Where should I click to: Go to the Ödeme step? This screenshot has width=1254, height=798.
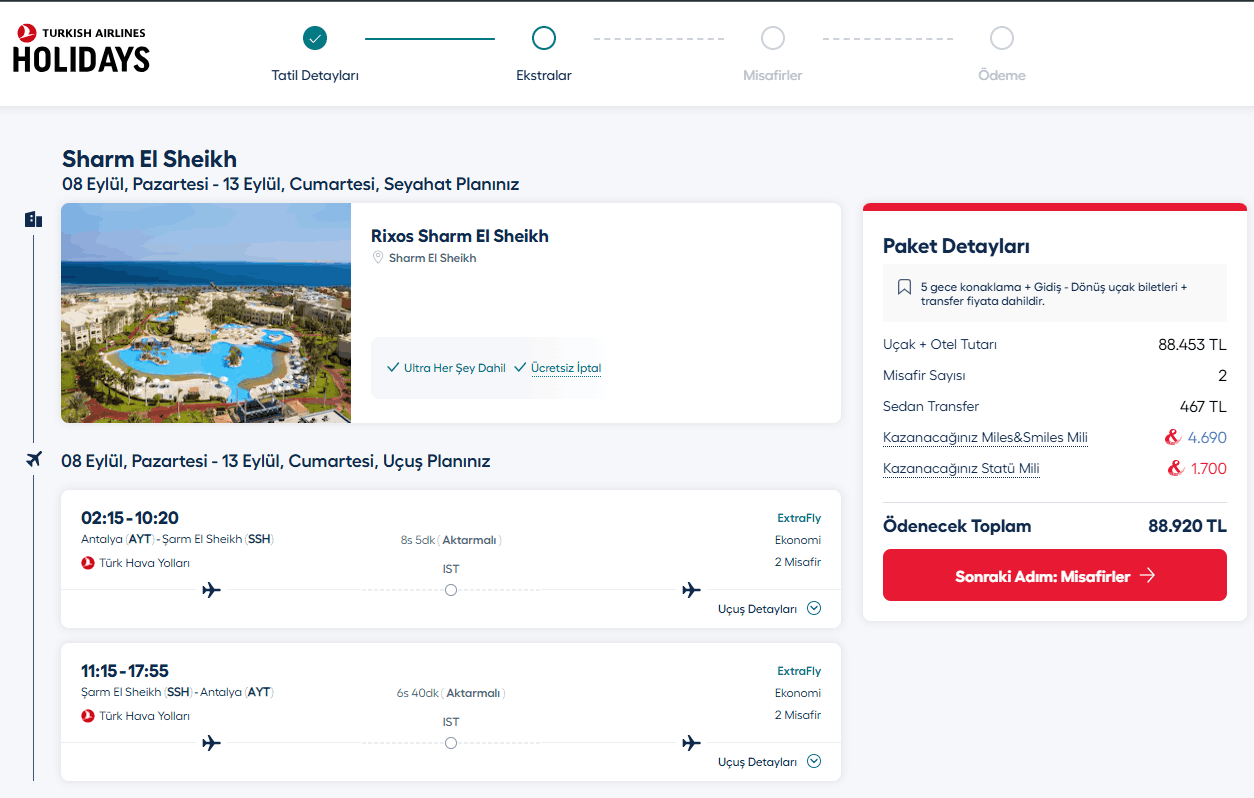(x=1001, y=39)
